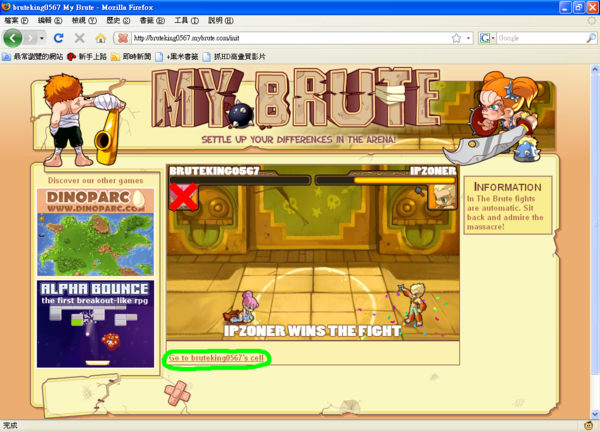Open the back/forward history dropdown arrow
This screenshot has width=600, height=432.
click(x=42, y=38)
